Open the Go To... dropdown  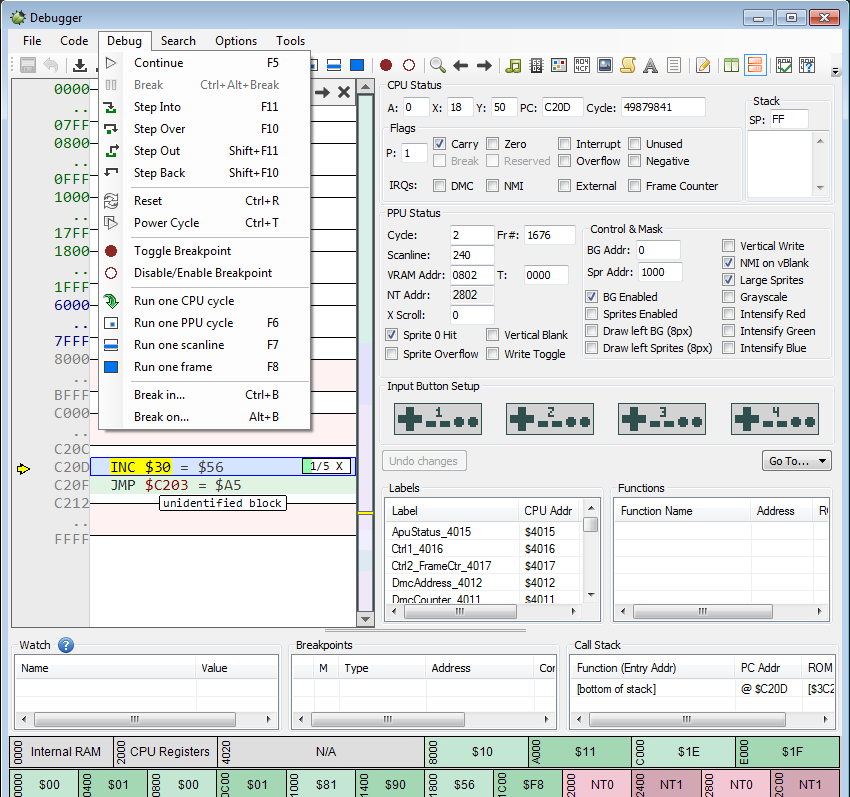[796, 461]
